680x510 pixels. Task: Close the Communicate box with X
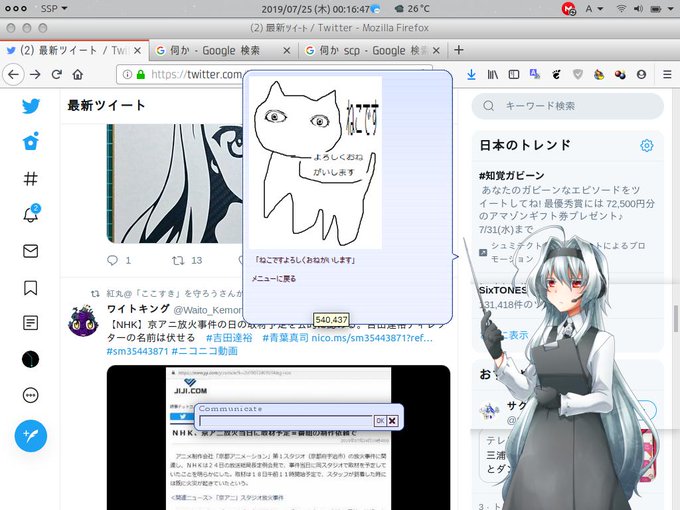click(392, 421)
